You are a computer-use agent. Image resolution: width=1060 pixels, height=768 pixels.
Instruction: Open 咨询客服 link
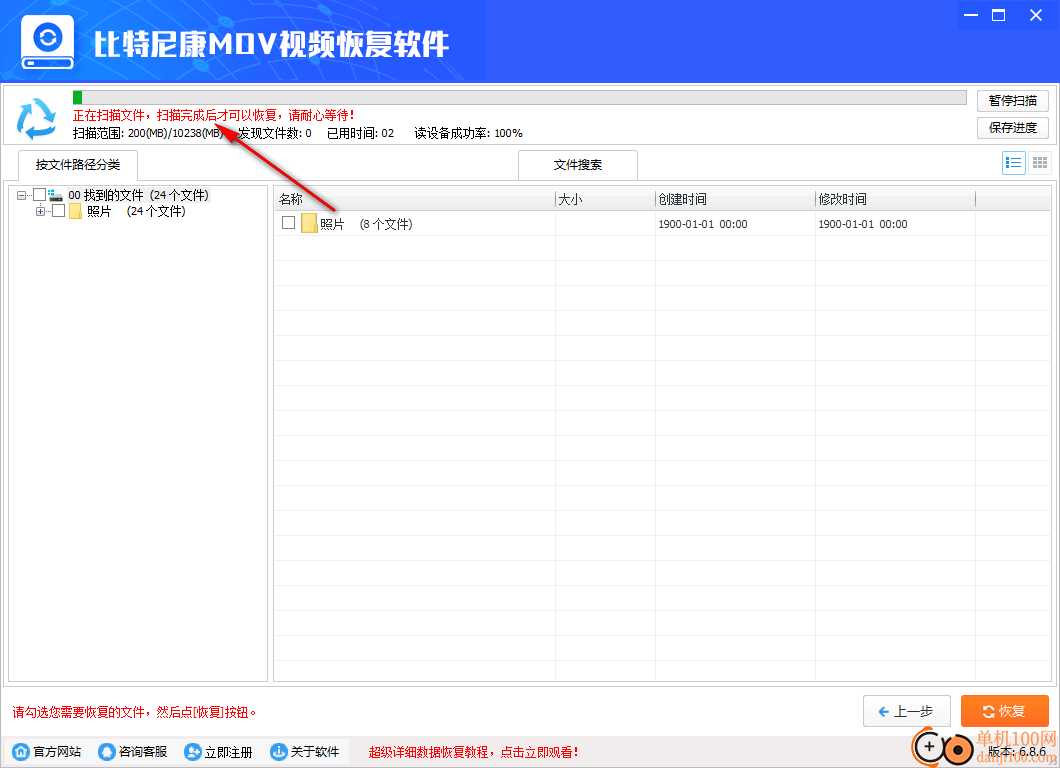click(x=143, y=752)
